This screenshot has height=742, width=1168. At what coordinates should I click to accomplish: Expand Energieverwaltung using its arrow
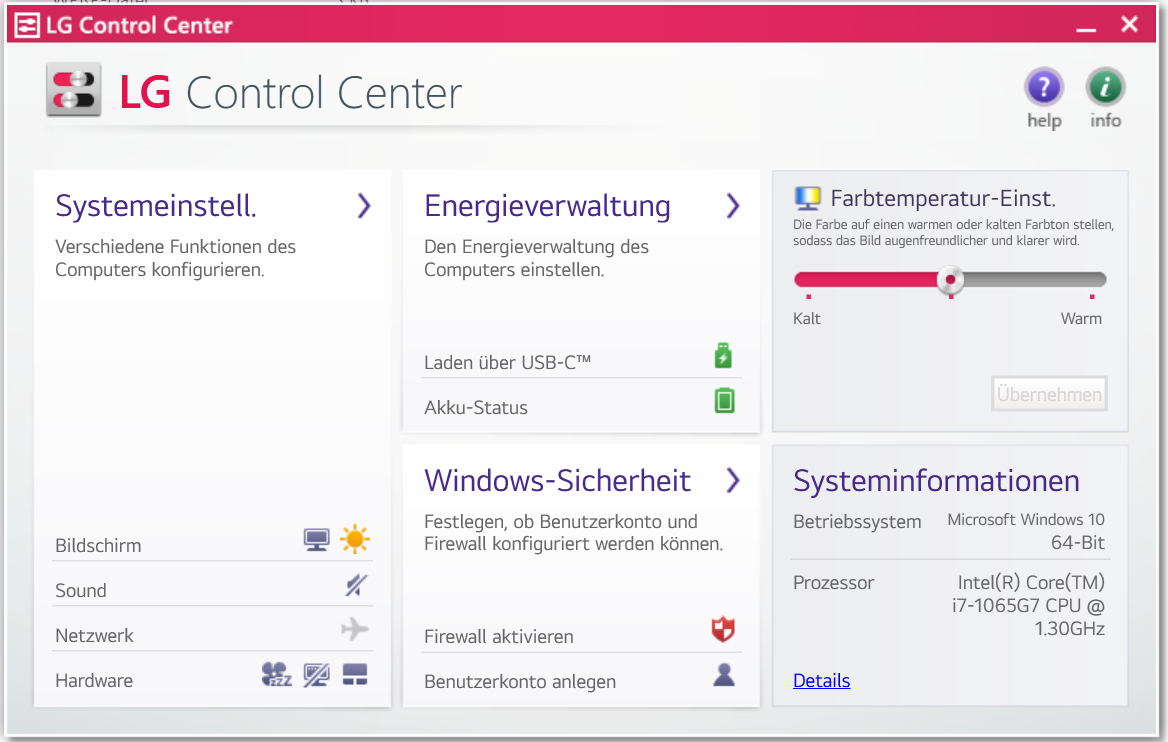733,206
